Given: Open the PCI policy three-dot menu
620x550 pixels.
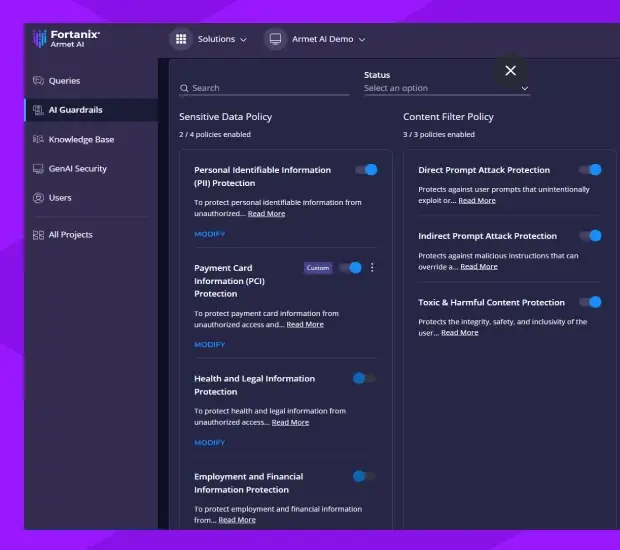Looking at the screenshot, I should click(x=372, y=268).
